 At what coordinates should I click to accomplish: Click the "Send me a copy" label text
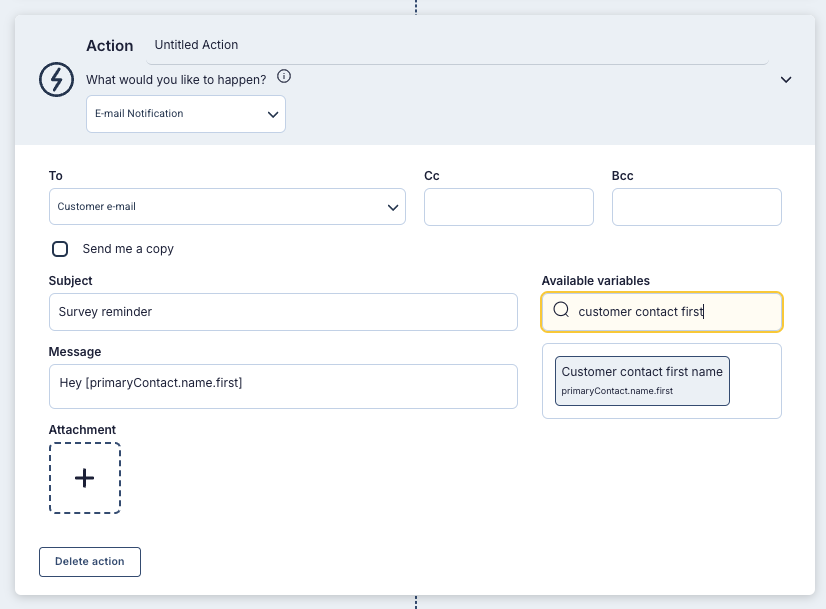pos(128,249)
